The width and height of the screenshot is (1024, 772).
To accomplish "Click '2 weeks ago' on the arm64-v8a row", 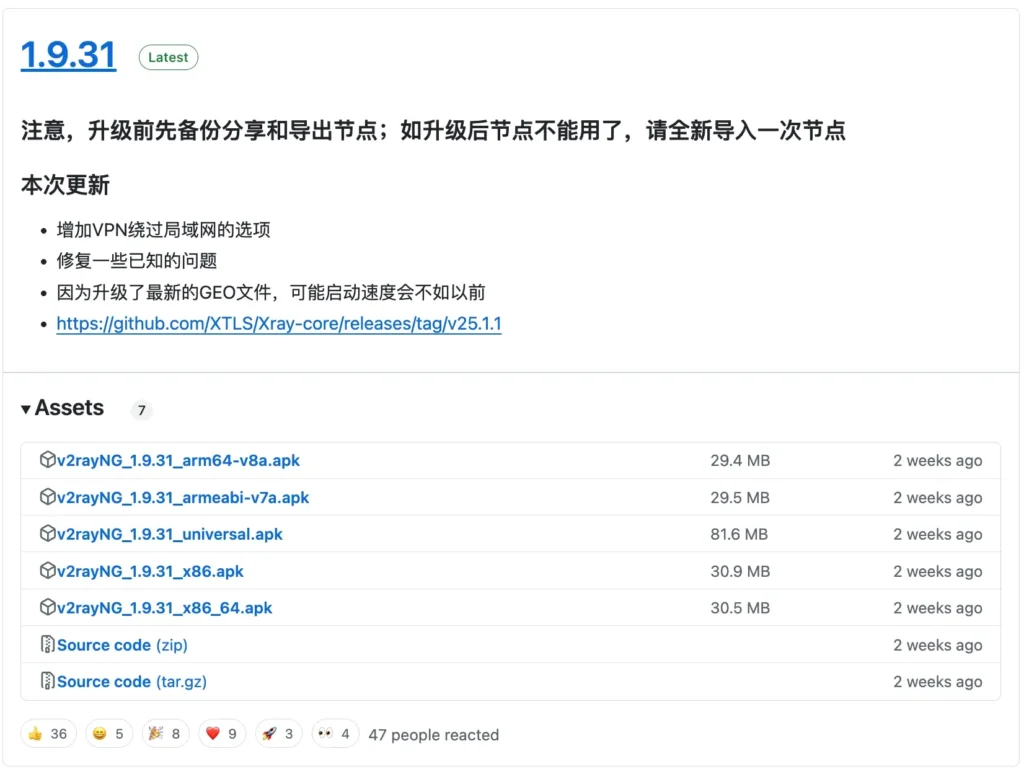I will click(x=938, y=460).
